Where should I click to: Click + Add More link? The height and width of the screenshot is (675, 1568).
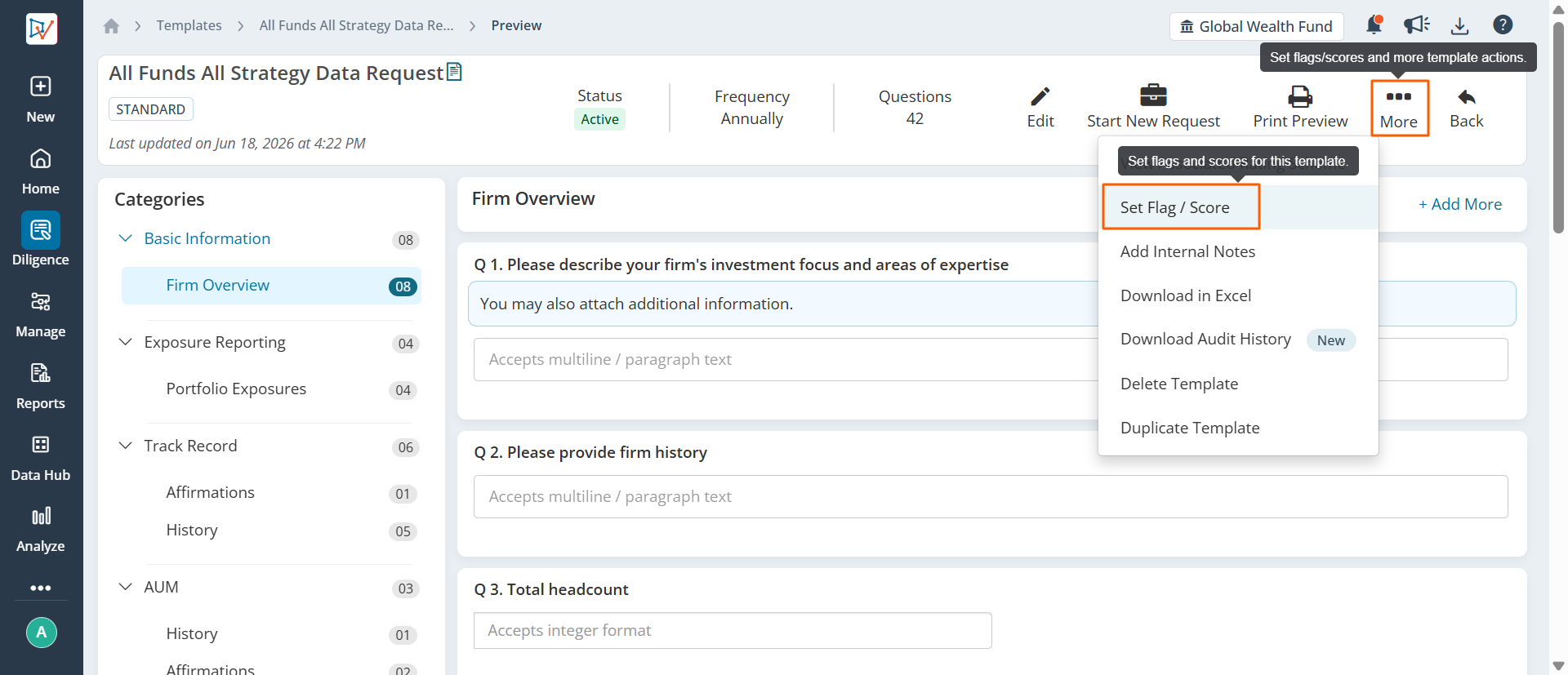click(1460, 204)
